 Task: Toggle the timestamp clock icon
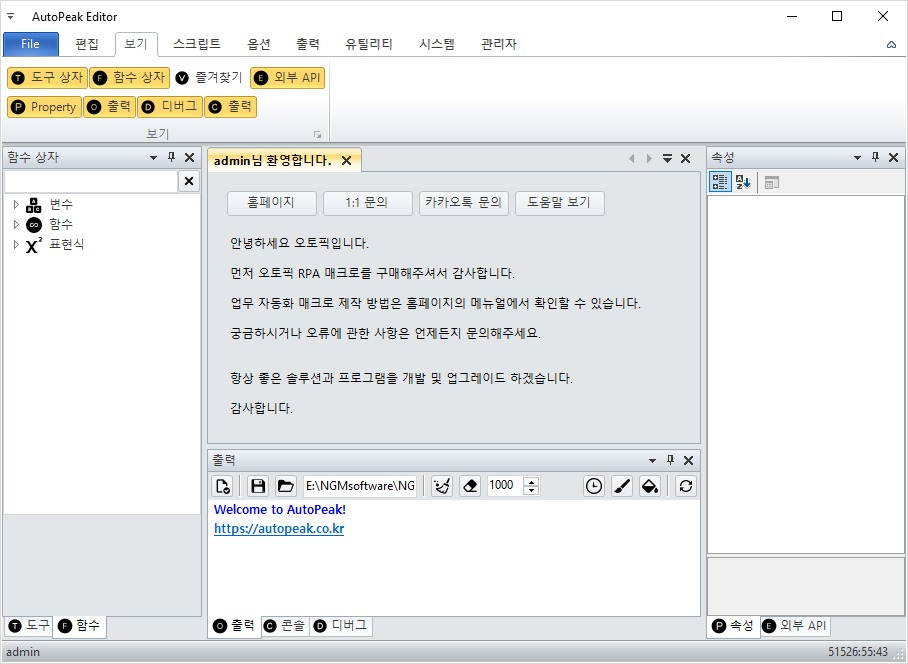(x=594, y=486)
